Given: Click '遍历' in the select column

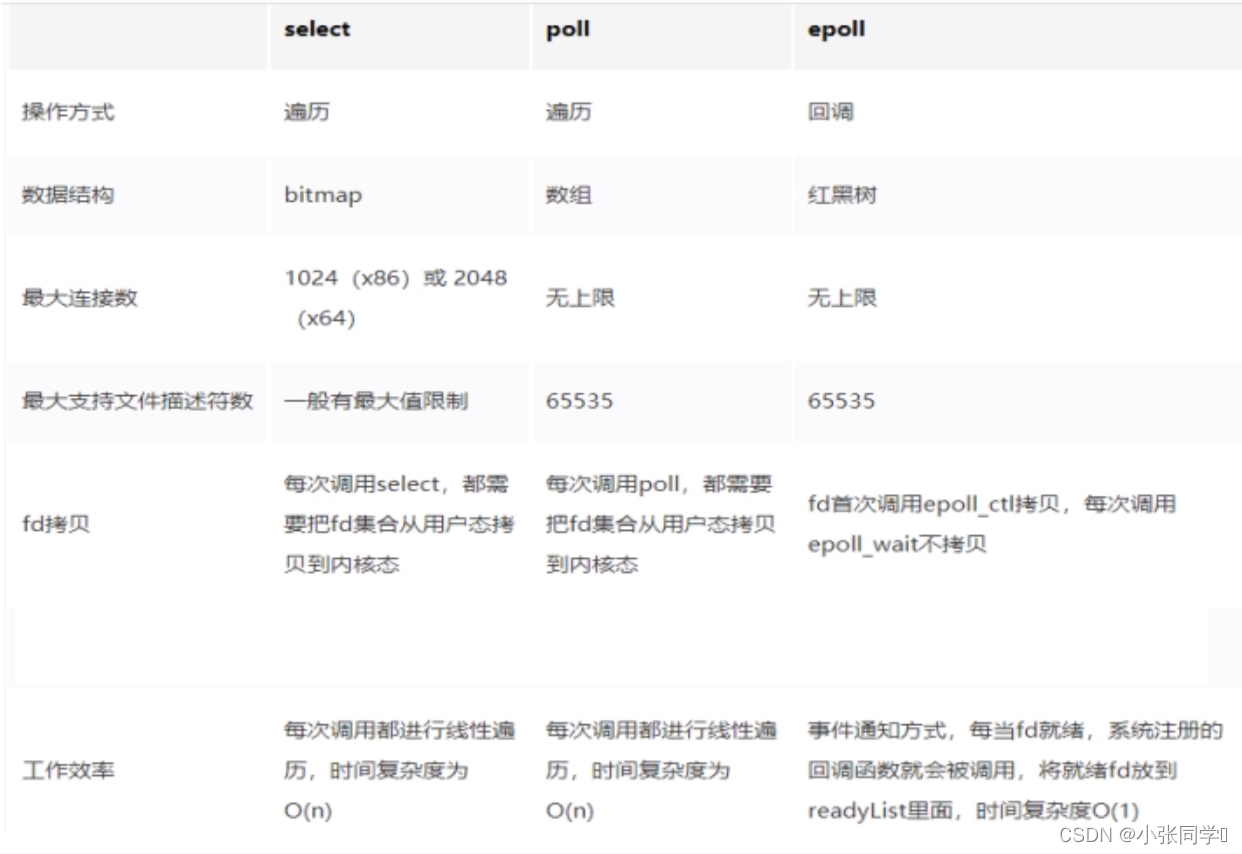Looking at the screenshot, I should coord(307,112).
